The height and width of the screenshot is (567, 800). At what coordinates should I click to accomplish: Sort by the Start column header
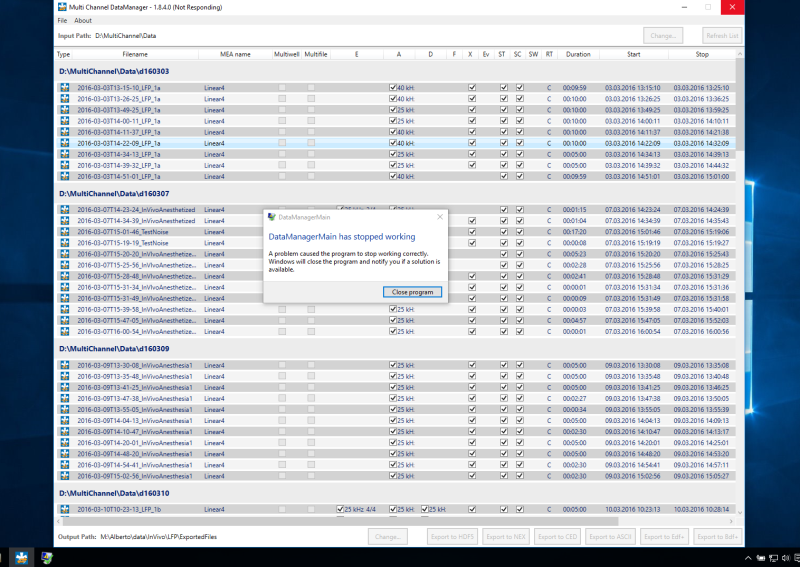coord(634,54)
